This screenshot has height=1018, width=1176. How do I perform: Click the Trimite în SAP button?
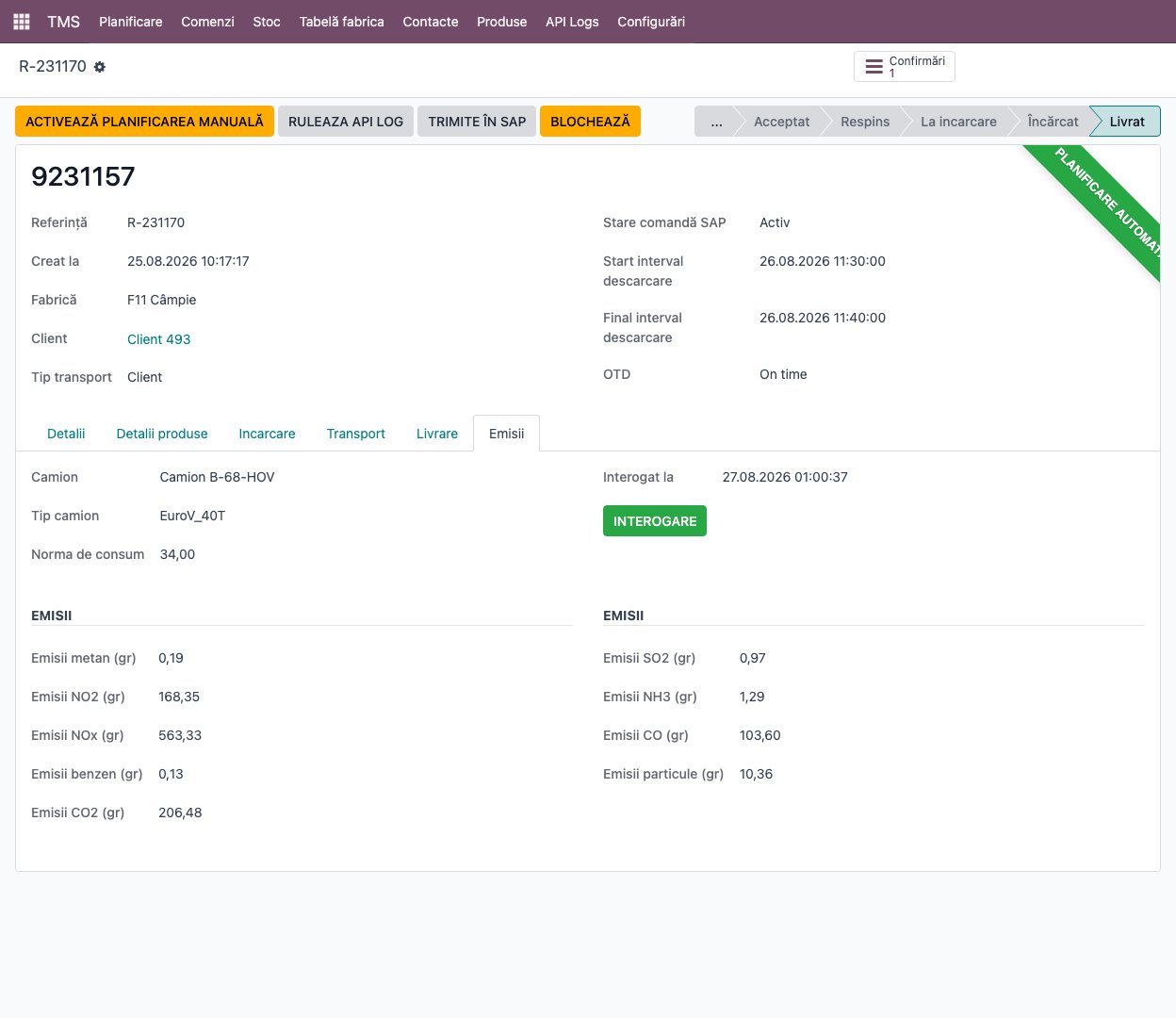(x=477, y=122)
